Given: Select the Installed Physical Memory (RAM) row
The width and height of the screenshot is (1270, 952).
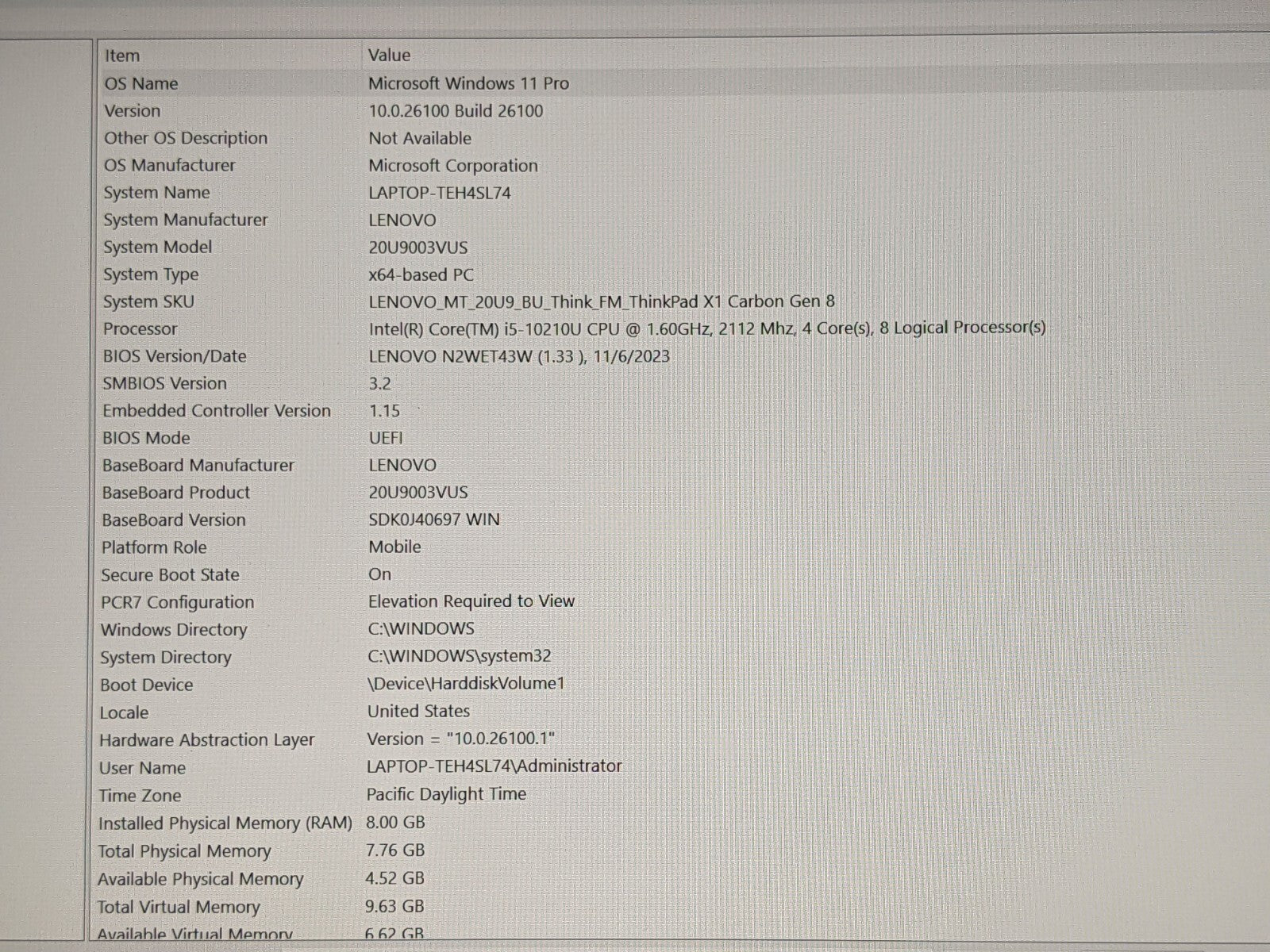Looking at the screenshot, I should (x=225, y=823).
